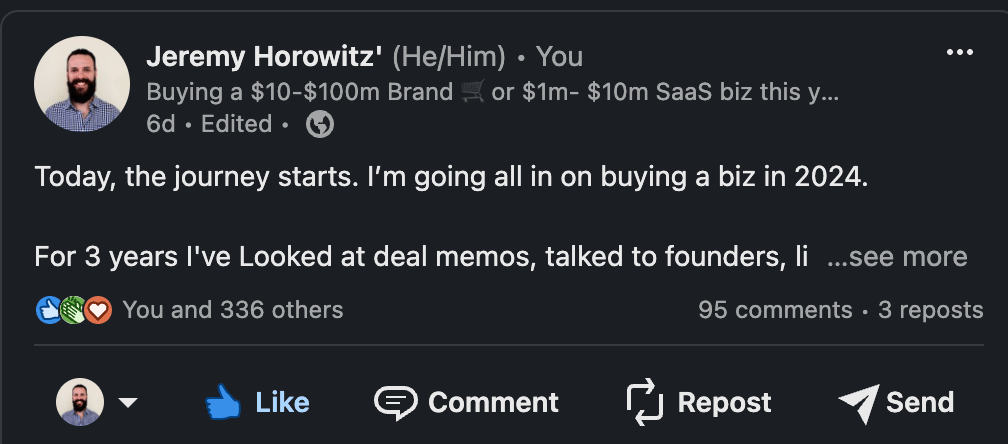The width and height of the screenshot is (1008, 444).
Task: Click the thumbs-up Like icon
Action: pyautogui.click(x=224, y=402)
